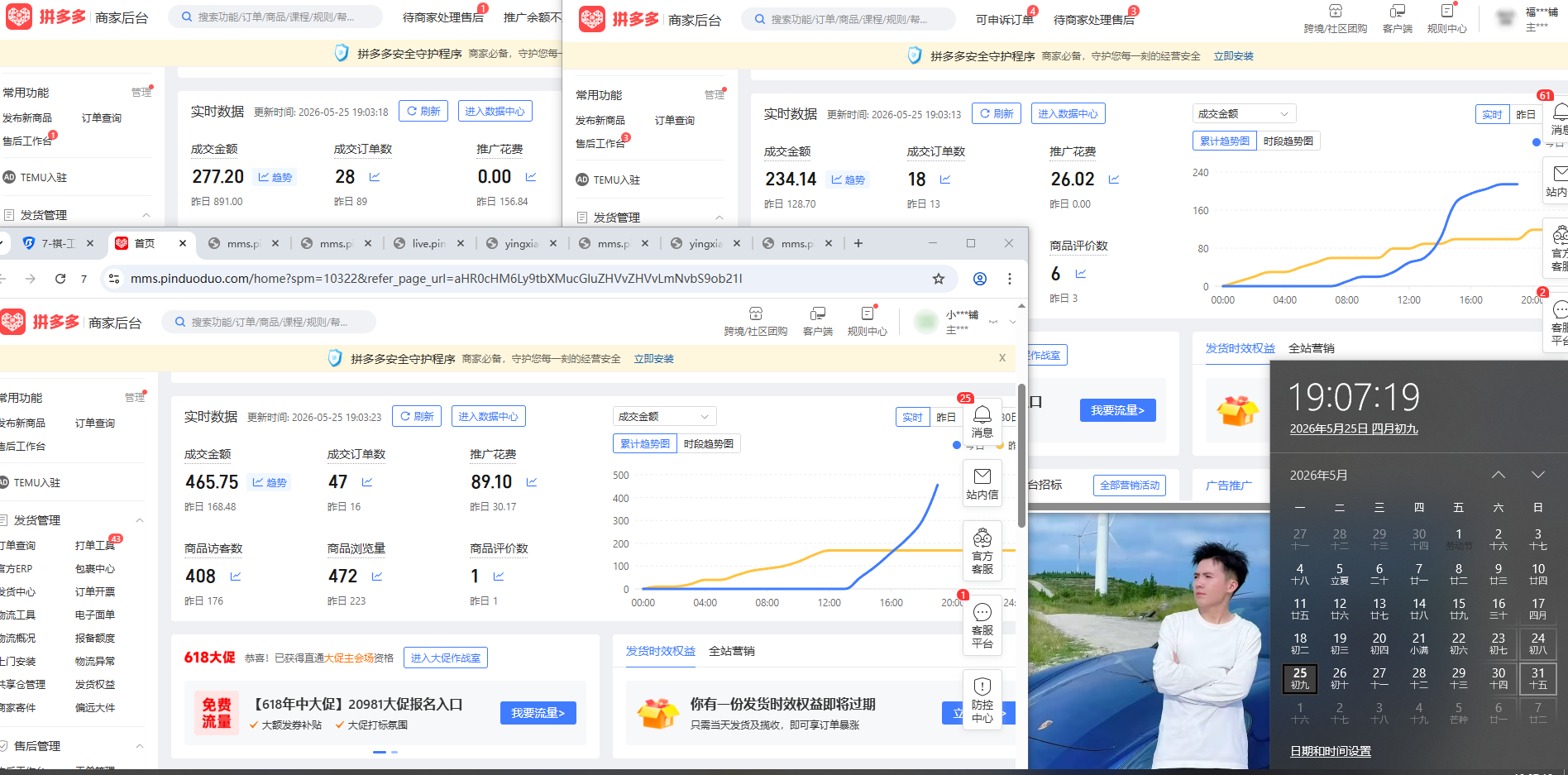Click 进入大促作战室 button
Screen dimensions: 1568x775
coord(446,658)
